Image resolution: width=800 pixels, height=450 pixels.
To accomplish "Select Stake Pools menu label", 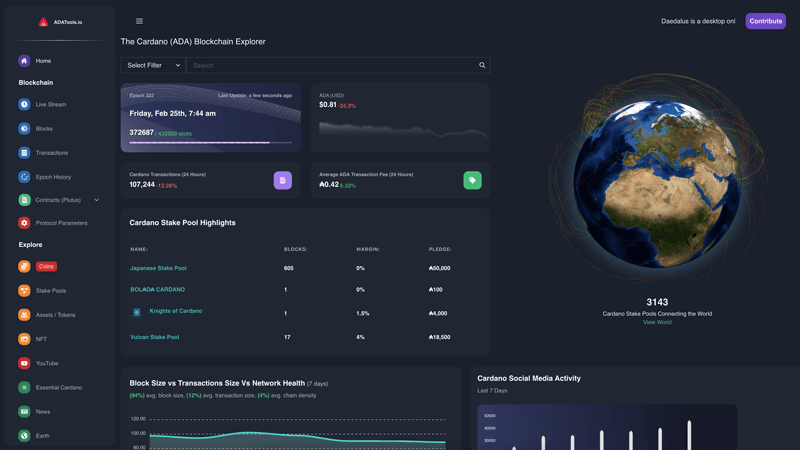I will (x=51, y=290).
